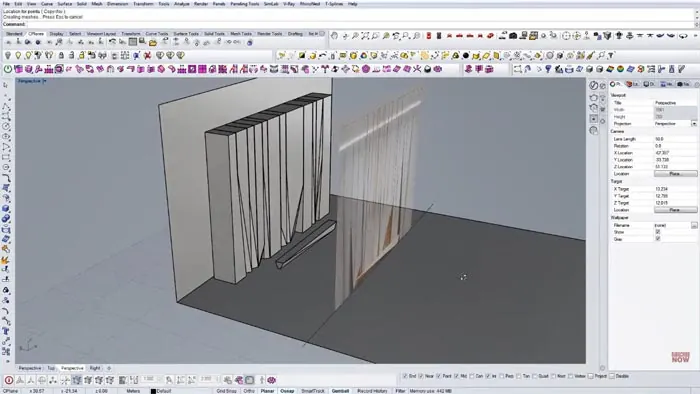This screenshot has height=394, width=700.
Task: Click the first padlock Lock icon
Action: pyautogui.click(x=61, y=56)
